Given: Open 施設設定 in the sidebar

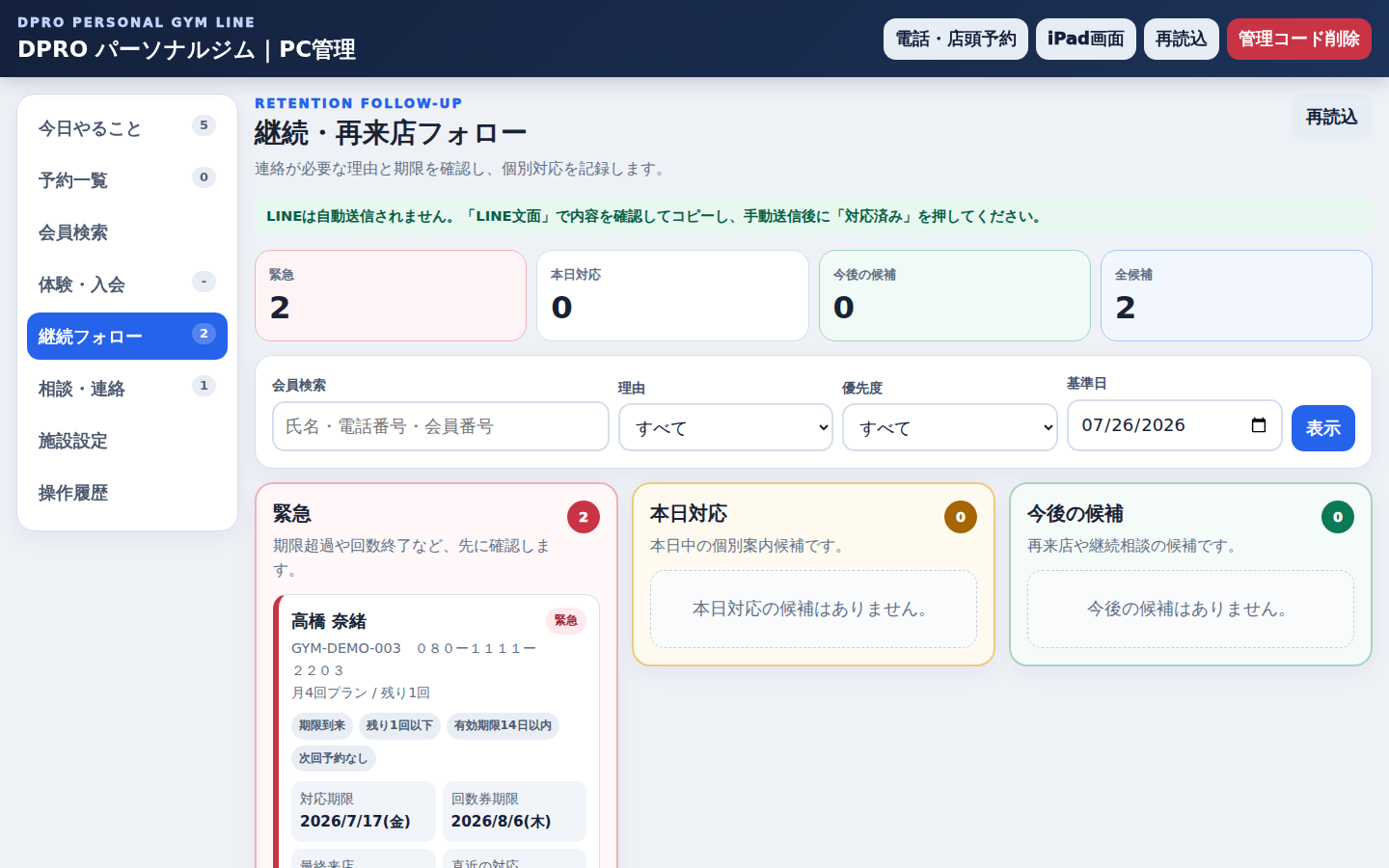Looking at the screenshot, I should click(x=127, y=440).
